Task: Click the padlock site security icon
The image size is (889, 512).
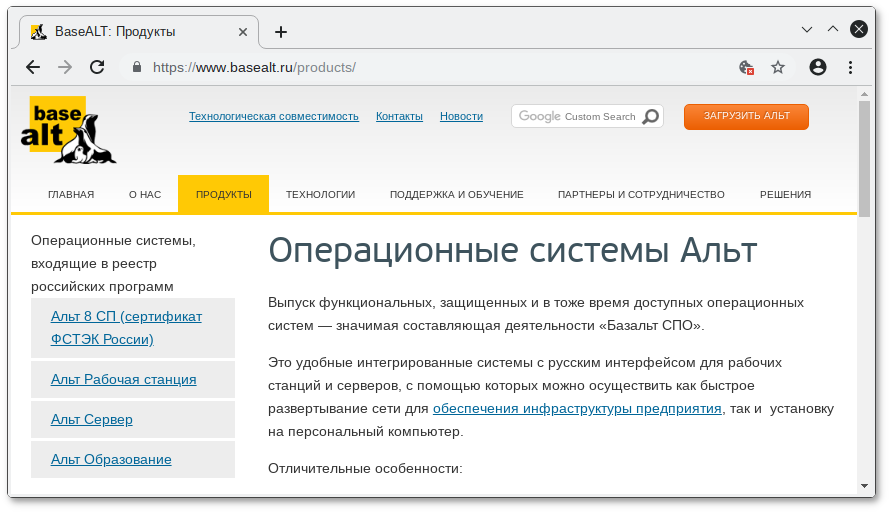Action: point(137,67)
